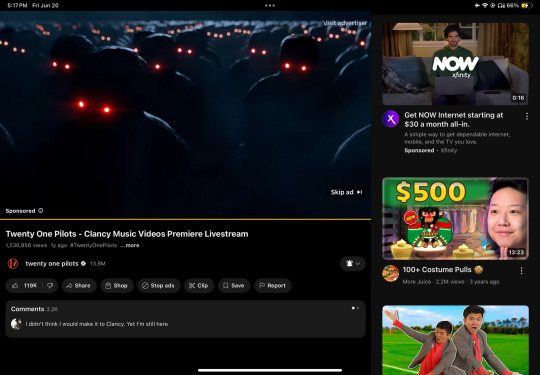Open the commenter's avatar
This screenshot has width=540, height=375.
point(16,324)
